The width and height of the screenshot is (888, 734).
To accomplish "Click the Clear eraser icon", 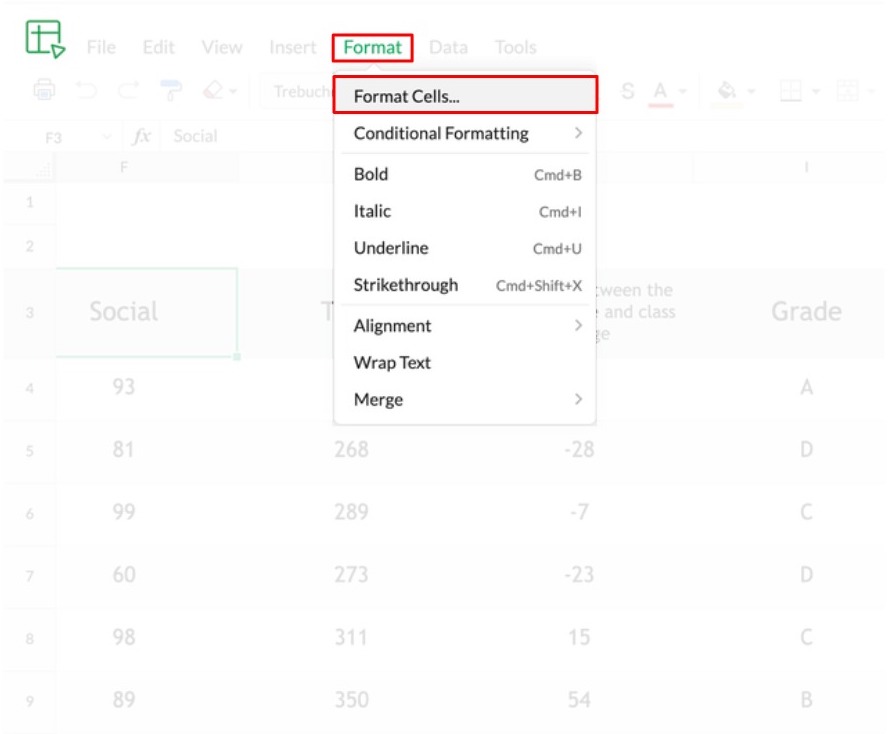I will (x=213, y=91).
